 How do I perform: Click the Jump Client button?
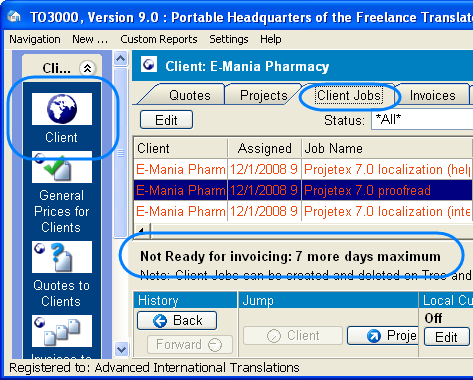point(293,335)
